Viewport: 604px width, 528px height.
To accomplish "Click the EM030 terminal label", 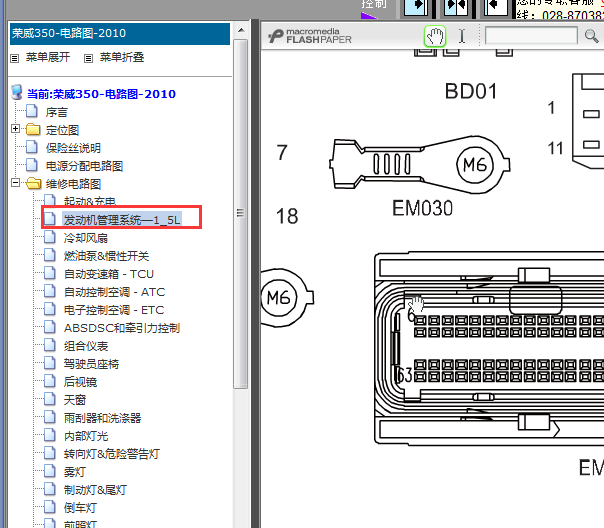I will (x=422, y=208).
